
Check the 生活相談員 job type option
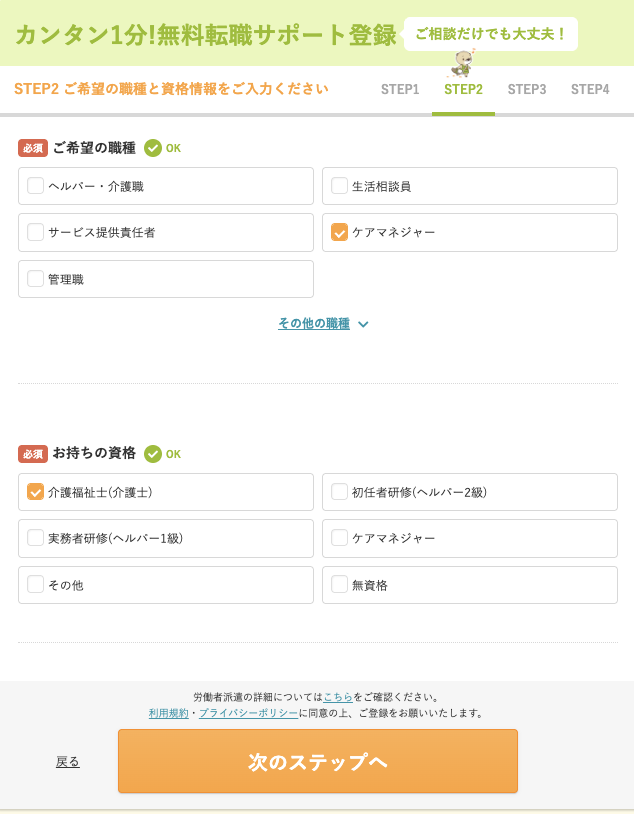(339, 186)
